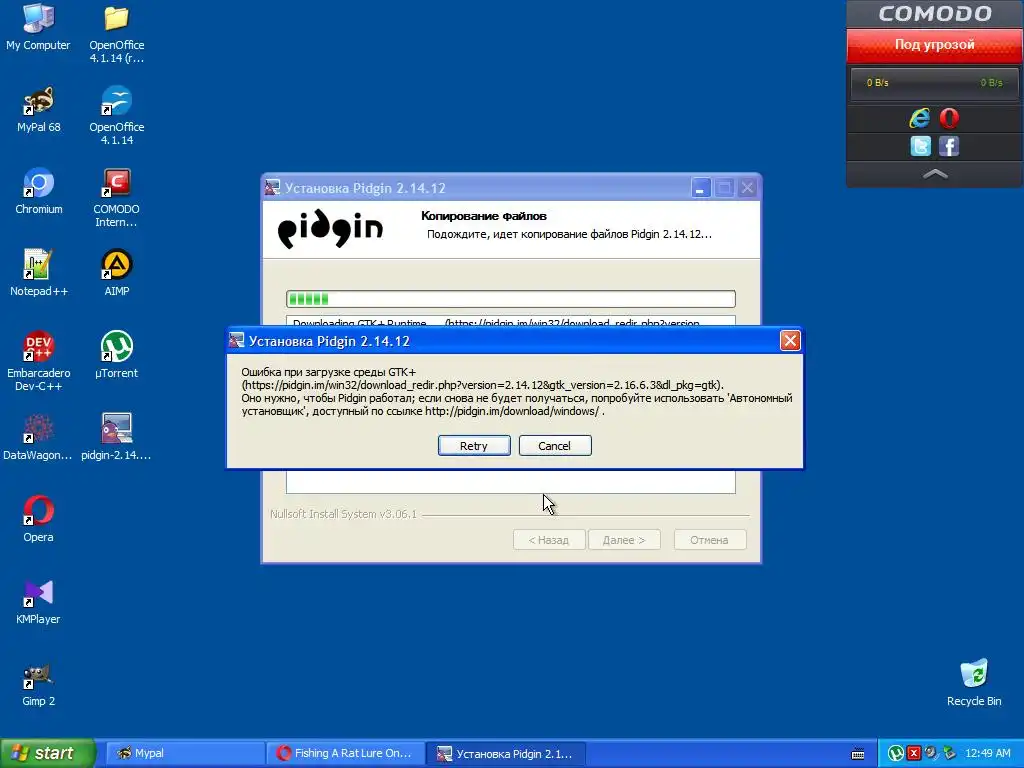
Task: Select the DataWagon desktop icon
Action: [38, 438]
